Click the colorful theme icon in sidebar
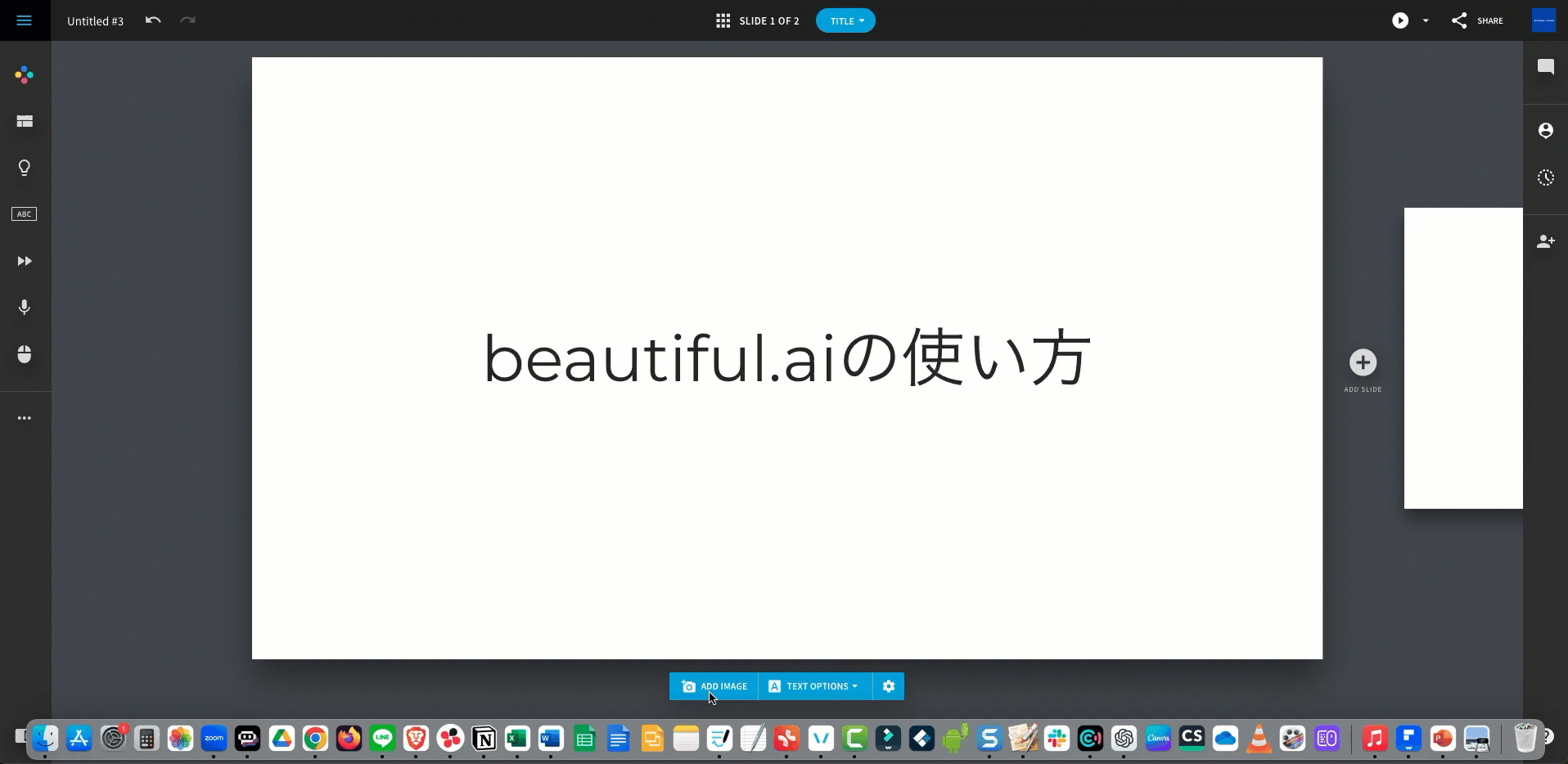The image size is (1568, 764). click(x=25, y=75)
